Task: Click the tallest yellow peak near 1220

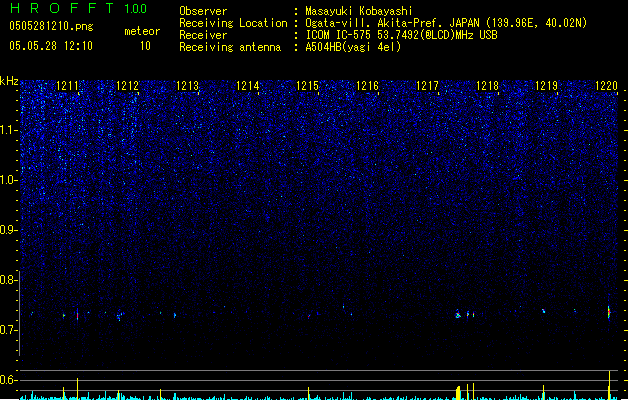Action: point(609,385)
